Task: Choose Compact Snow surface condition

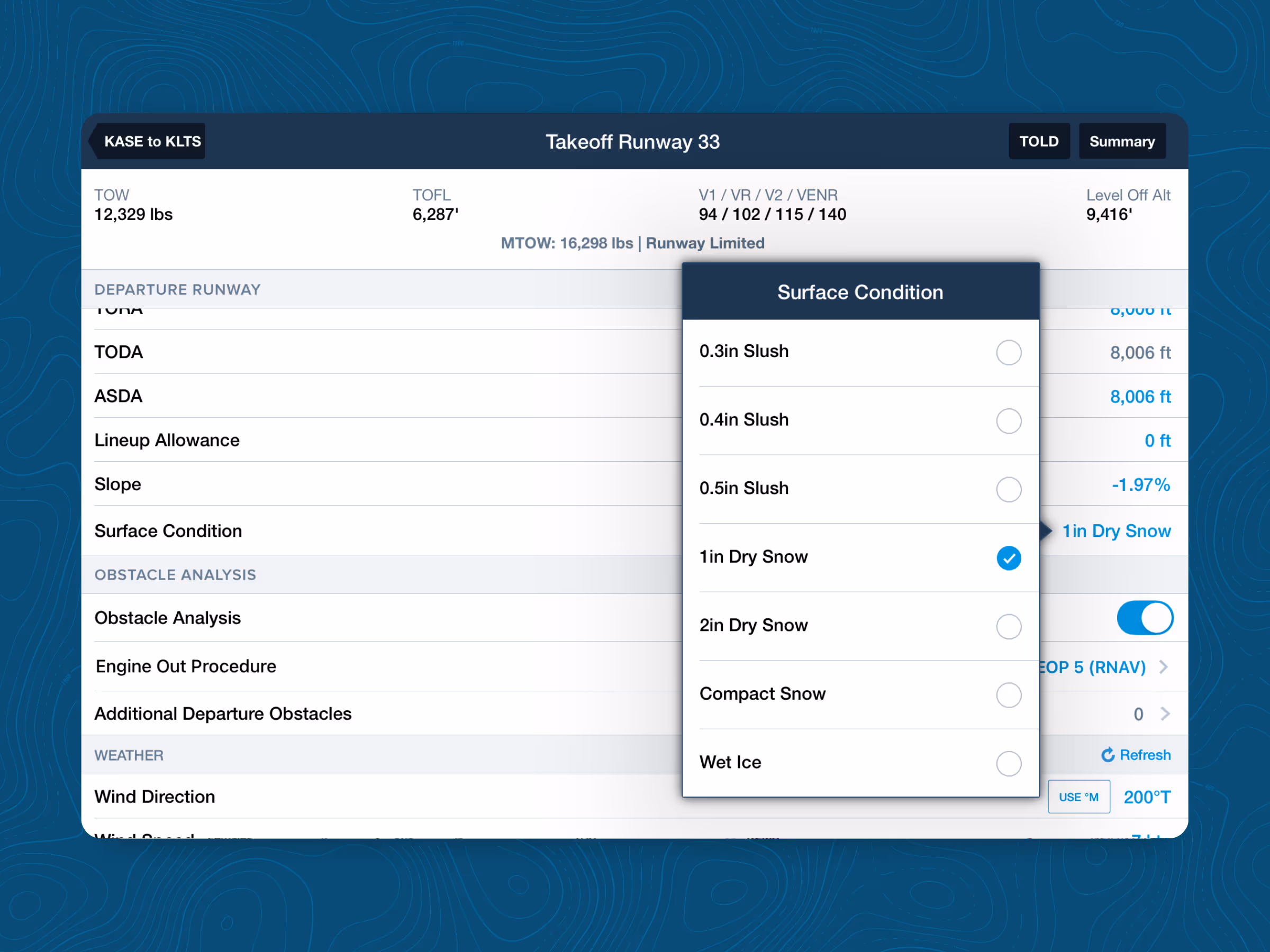Action: point(1008,695)
